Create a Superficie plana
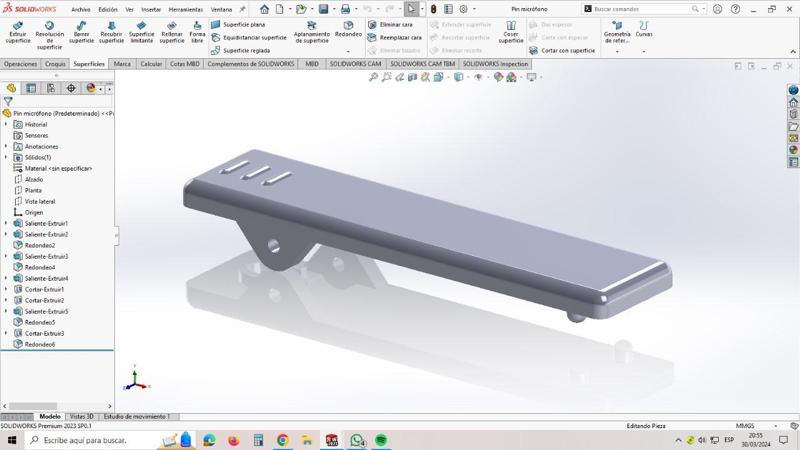Image resolution: width=800 pixels, height=450 pixels. click(238, 24)
